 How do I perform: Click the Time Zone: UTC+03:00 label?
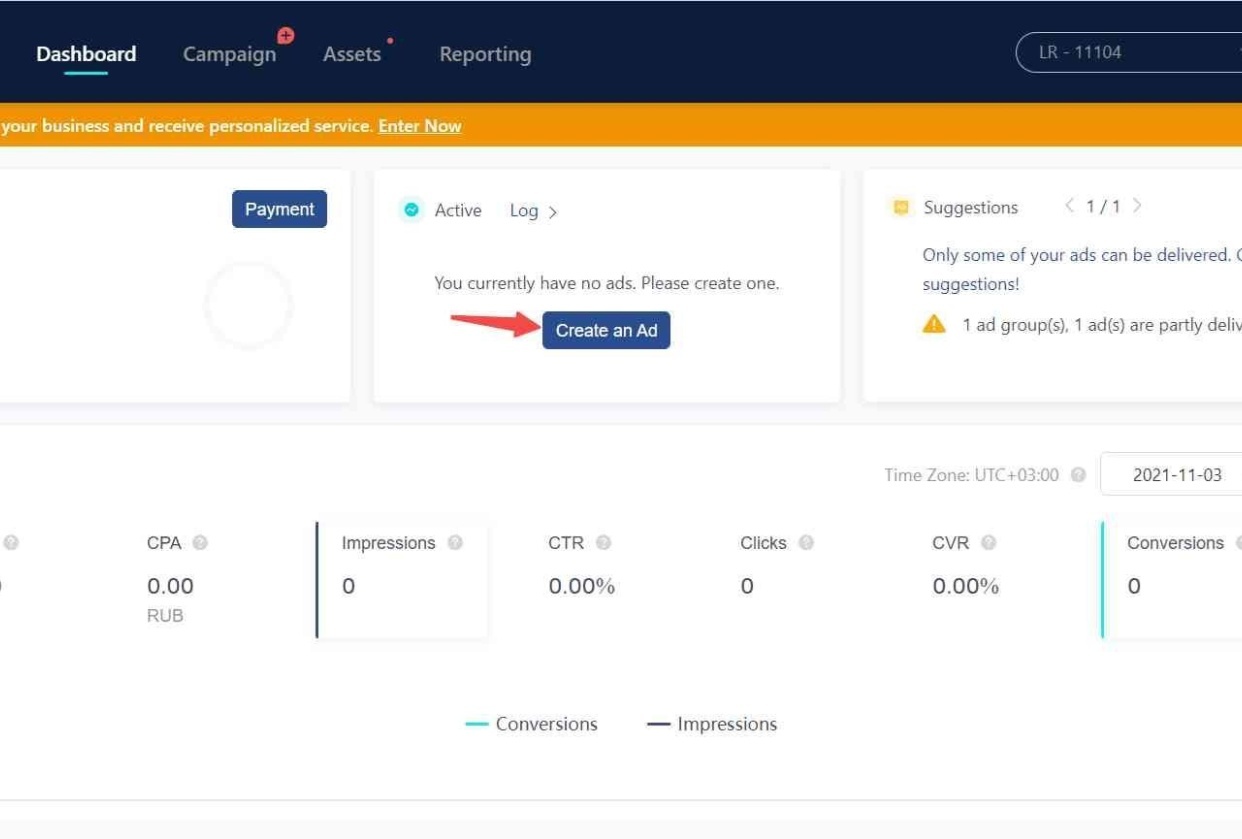point(971,475)
